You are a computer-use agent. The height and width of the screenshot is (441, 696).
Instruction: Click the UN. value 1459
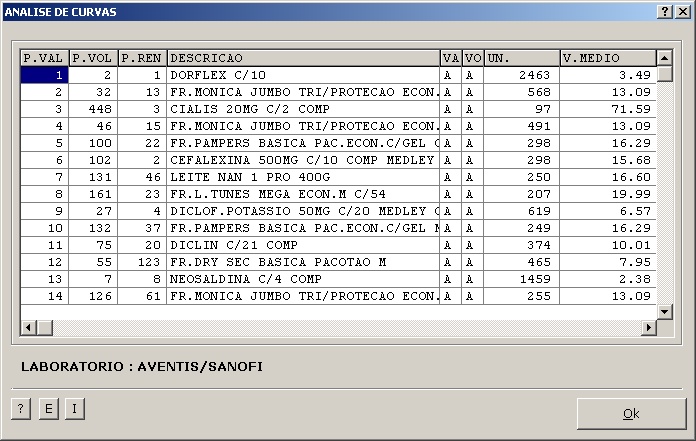pos(534,279)
